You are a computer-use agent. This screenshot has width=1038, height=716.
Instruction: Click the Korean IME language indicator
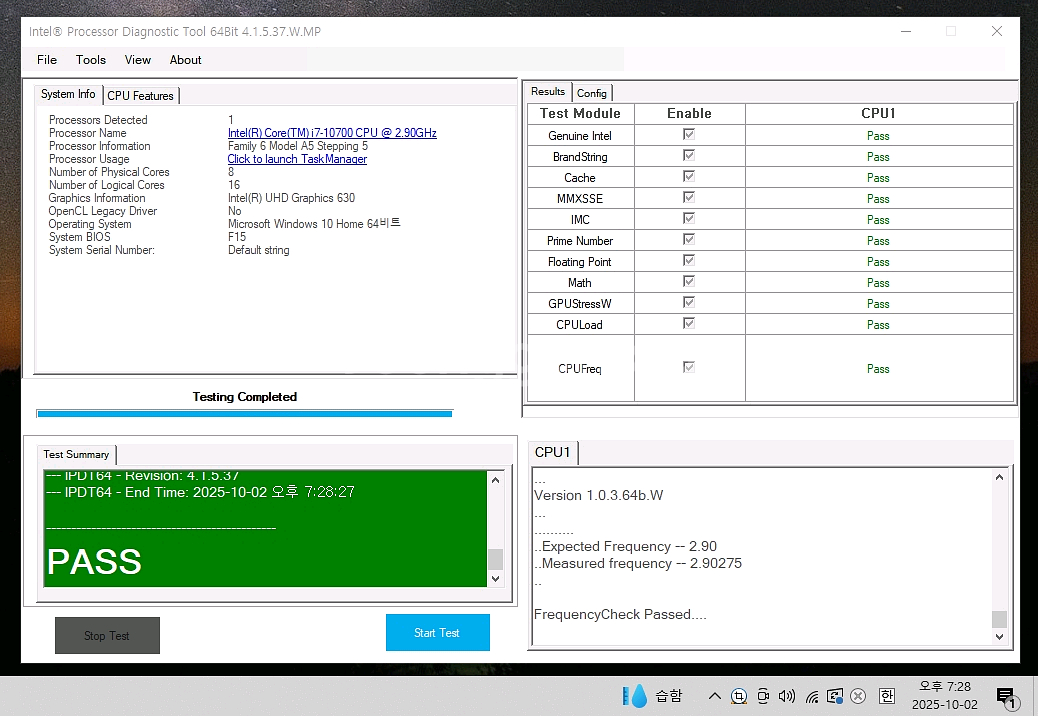[886, 696]
